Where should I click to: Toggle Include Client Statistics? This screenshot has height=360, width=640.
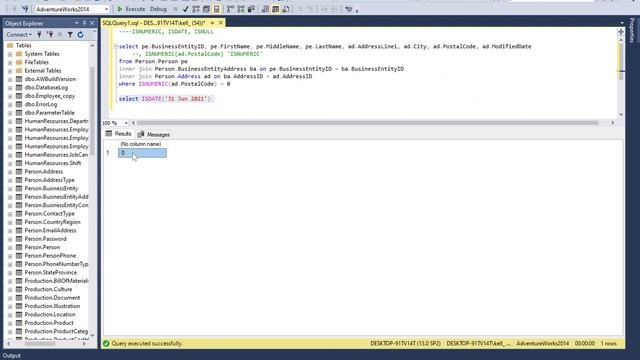[x=251, y=9]
